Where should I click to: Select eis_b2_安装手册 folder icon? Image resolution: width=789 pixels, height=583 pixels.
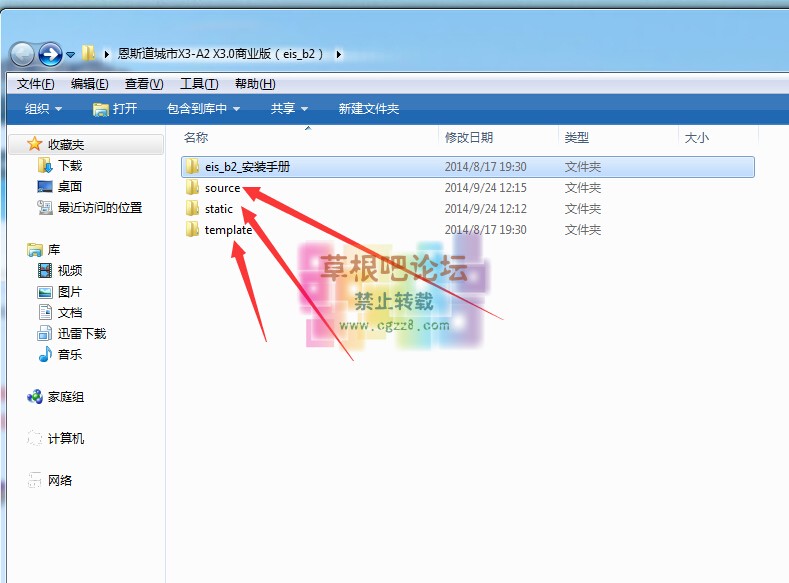pos(192,166)
